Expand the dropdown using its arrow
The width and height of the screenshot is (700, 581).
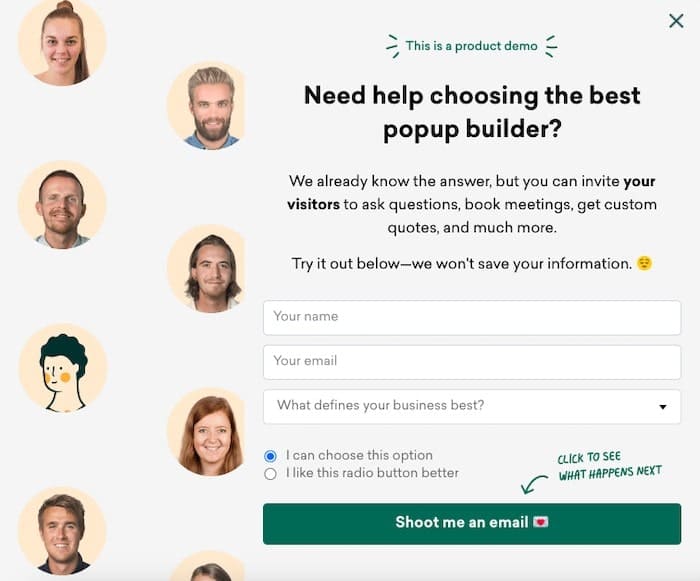tap(663, 407)
